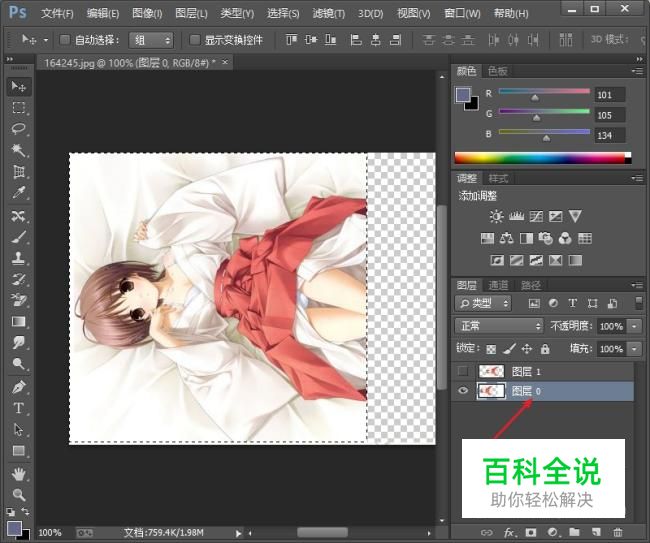
Task: Open layer style fx menu
Action: click(509, 532)
